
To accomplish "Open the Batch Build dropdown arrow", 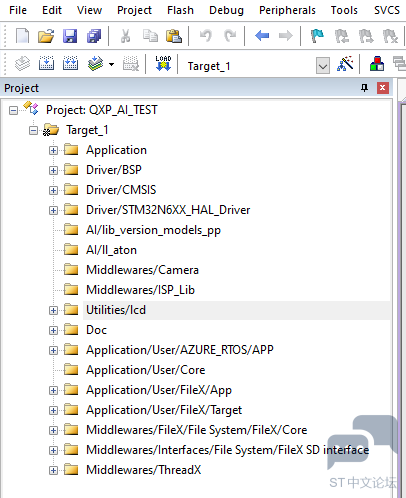I will [111, 64].
